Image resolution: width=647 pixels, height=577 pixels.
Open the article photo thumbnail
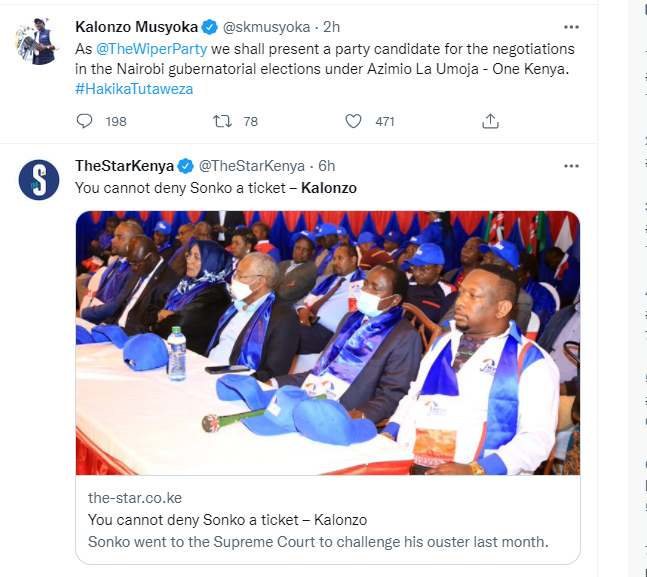328,342
